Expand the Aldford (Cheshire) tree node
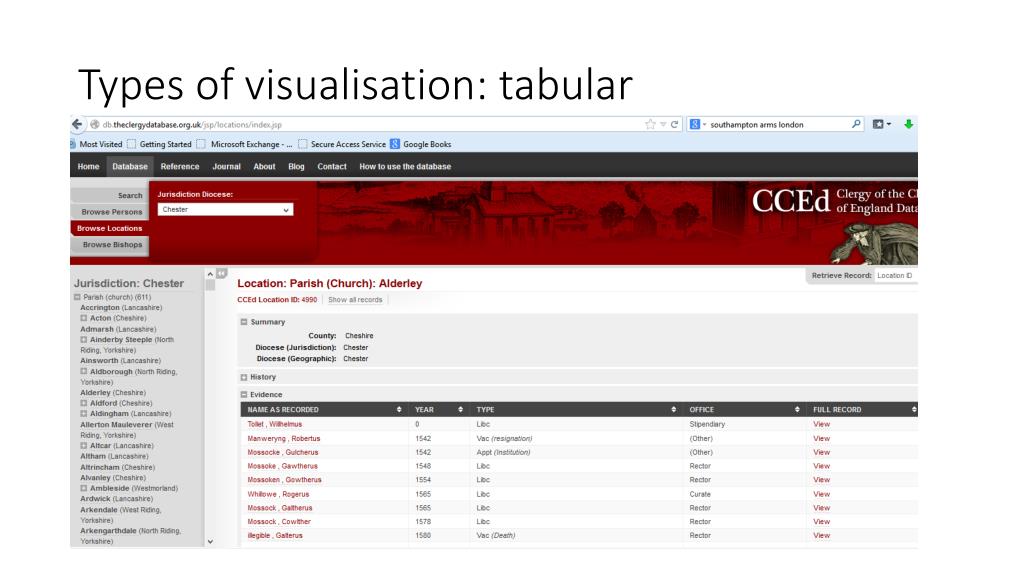Image resolution: width=1024 pixels, height=576 pixels. click(x=84, y=403)
